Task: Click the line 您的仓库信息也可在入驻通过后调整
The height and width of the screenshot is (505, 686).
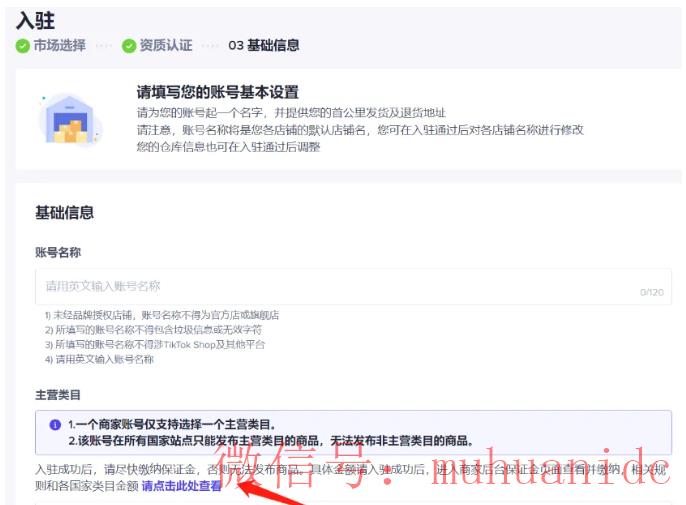Action: (228, 147)
